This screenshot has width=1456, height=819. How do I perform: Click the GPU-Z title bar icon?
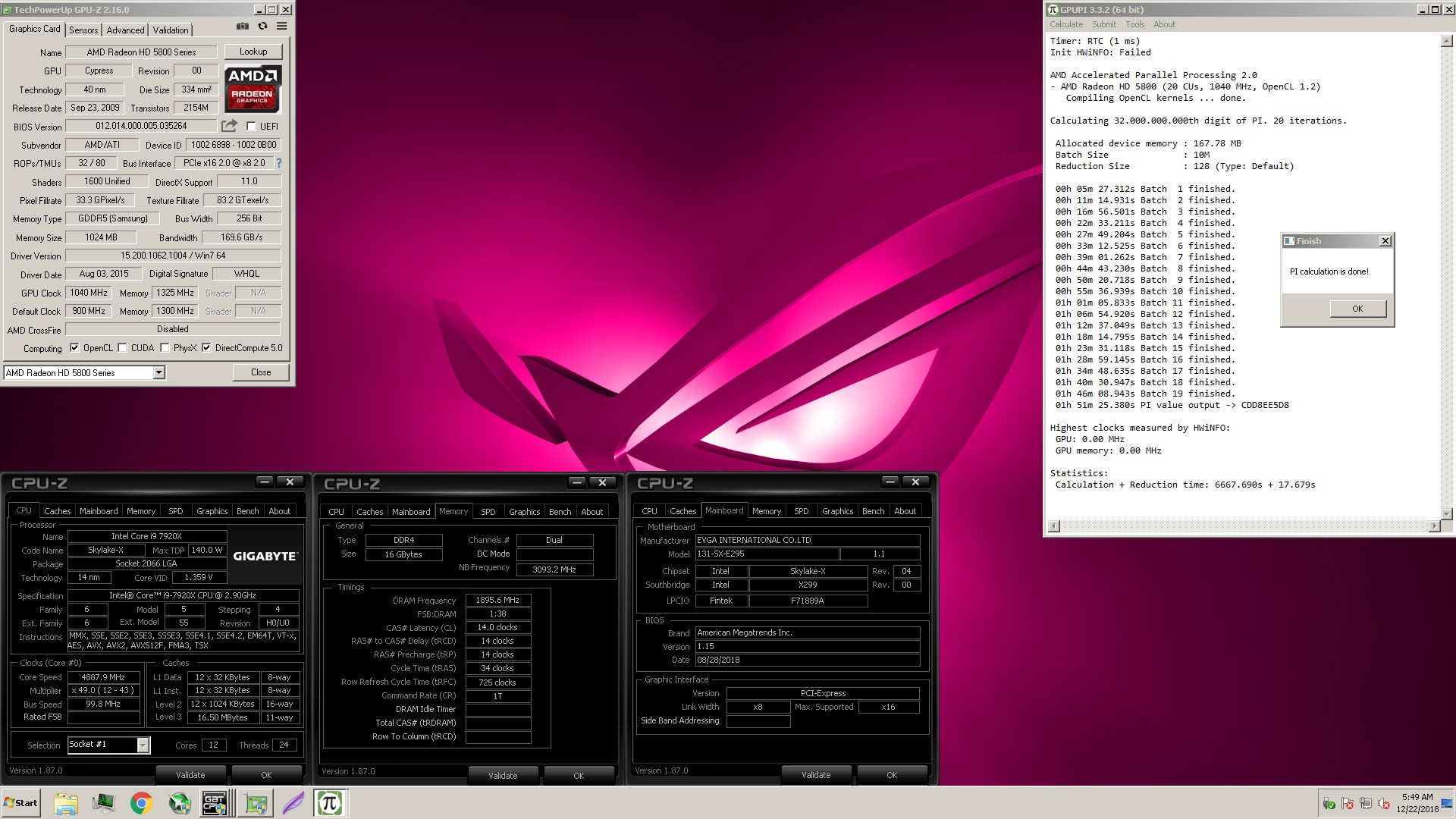click(x=8, y=10)
